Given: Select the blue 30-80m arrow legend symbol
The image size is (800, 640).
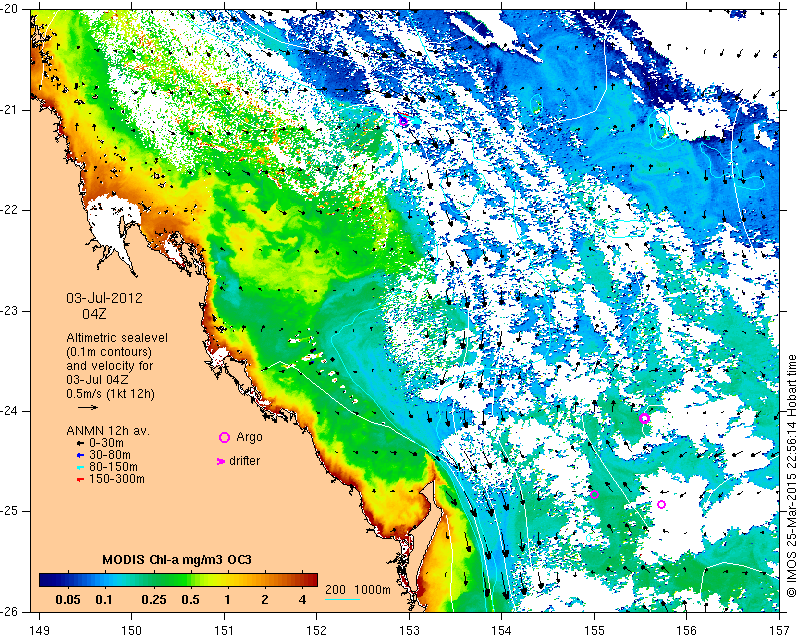Looking at the screenshot, I should [x=80, y=455].
